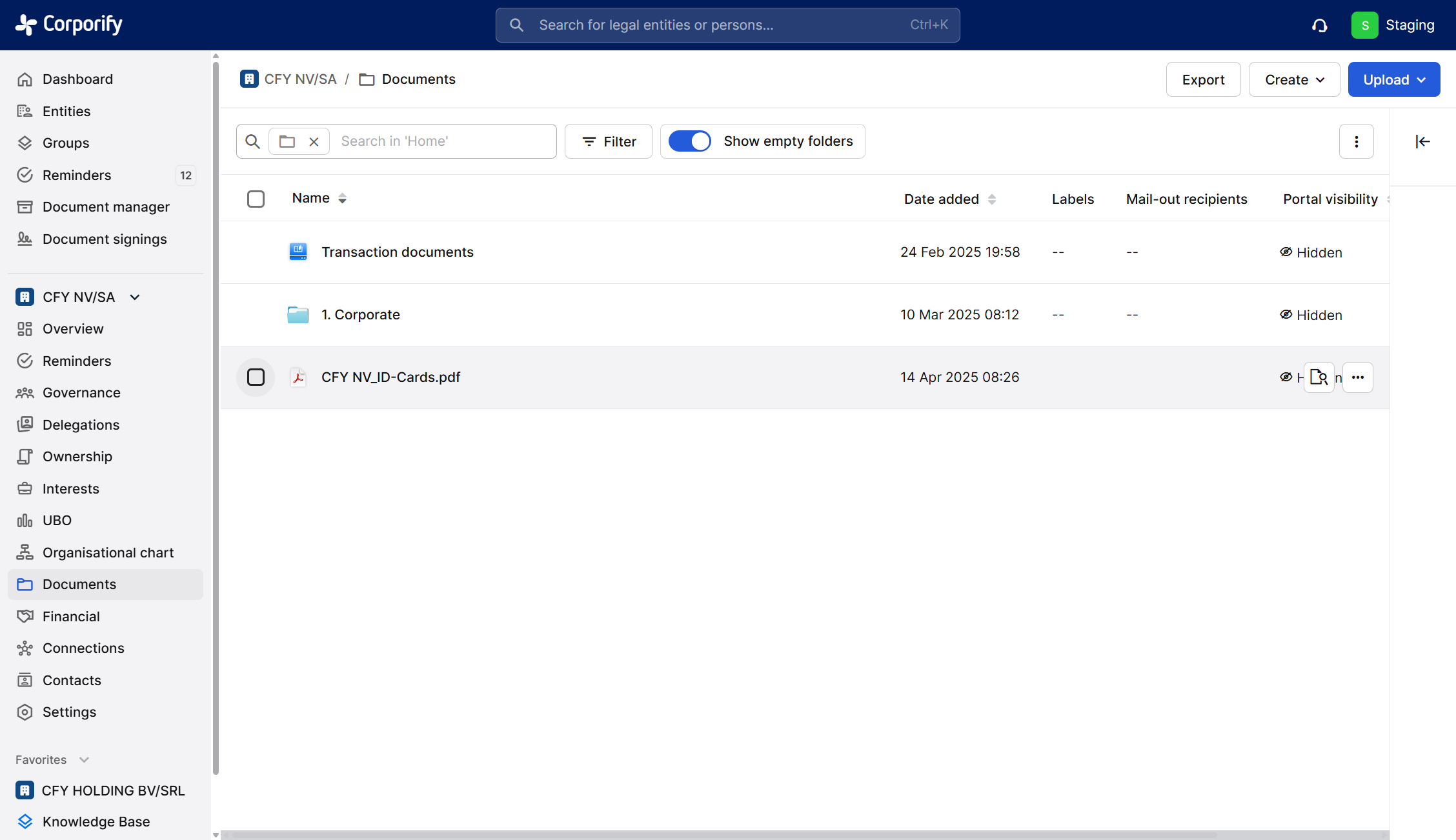Click the collapse side panel arrow icon
The height and width of the screenshot is (840, 1456).
pyautogui.click(x=1422, y=141)
